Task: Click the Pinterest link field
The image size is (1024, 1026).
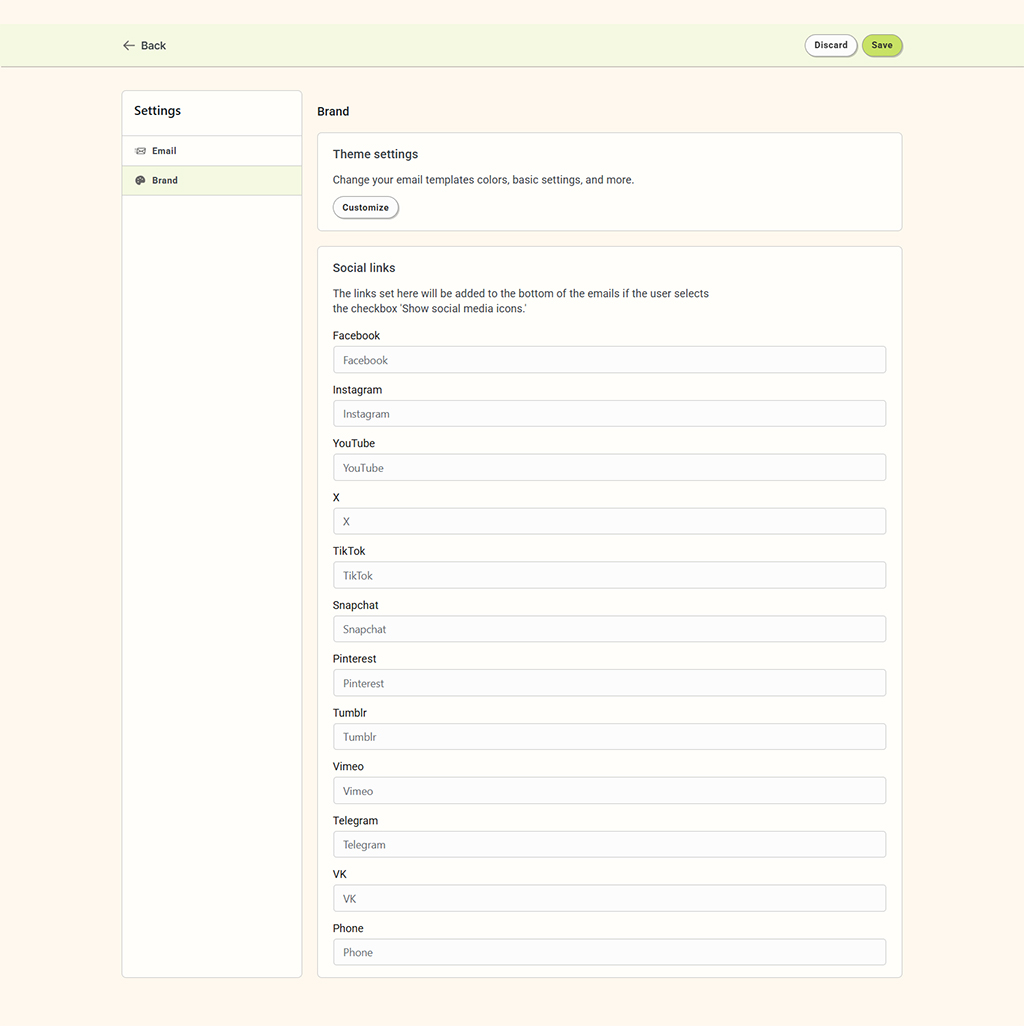Action: tap(608, 684)
